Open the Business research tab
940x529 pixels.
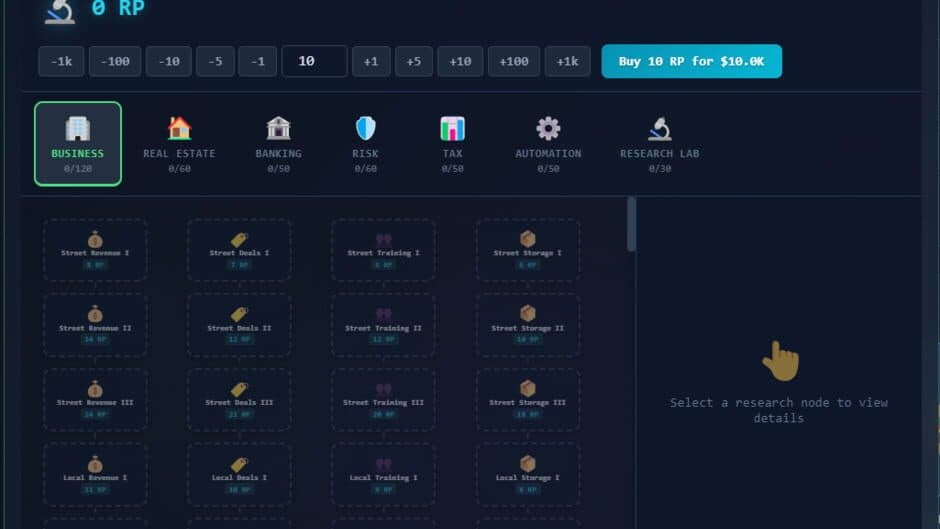[78, 144]
